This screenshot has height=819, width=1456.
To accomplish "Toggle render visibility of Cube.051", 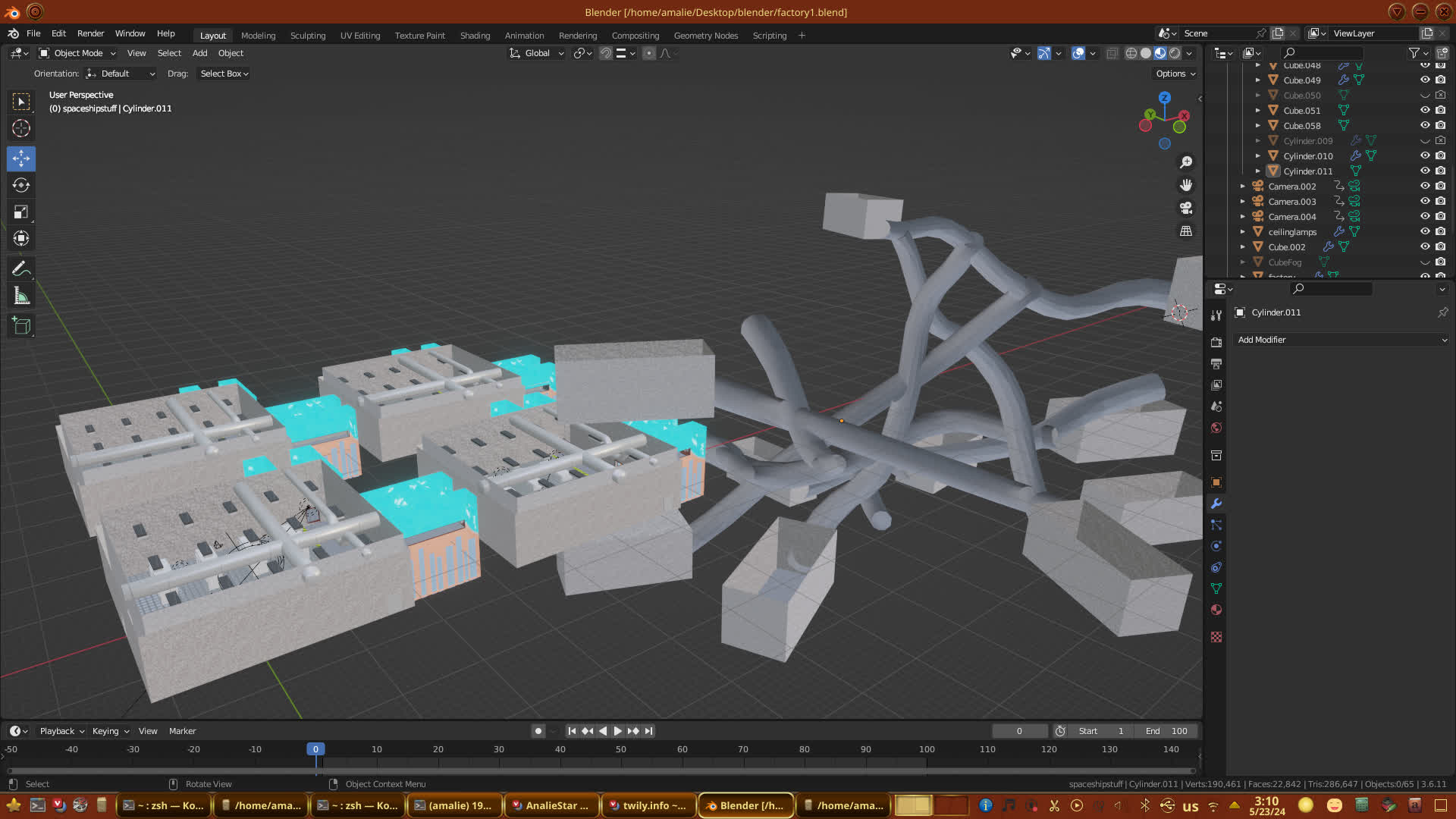I will (x=1440, y=110).
